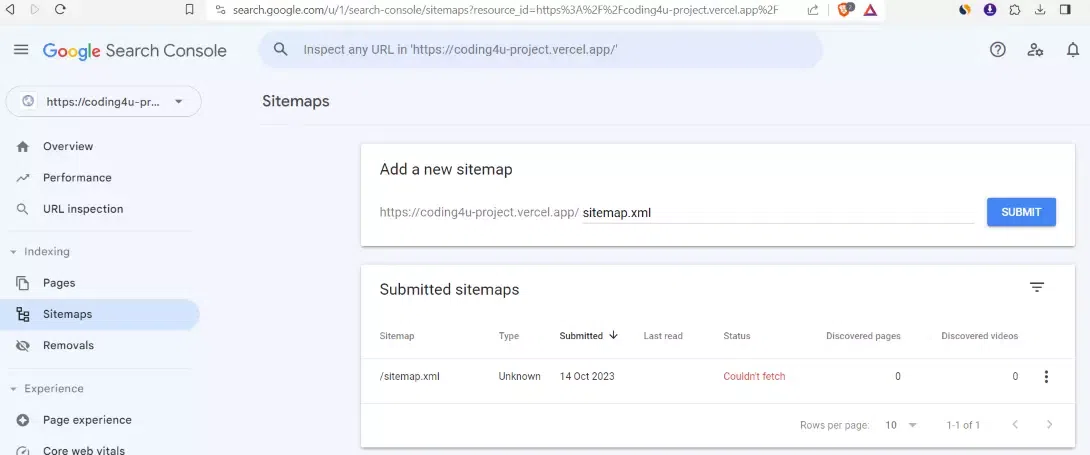Go to the Performance report
Viewport: 1090px width, 455px height.
pos(77,178)
